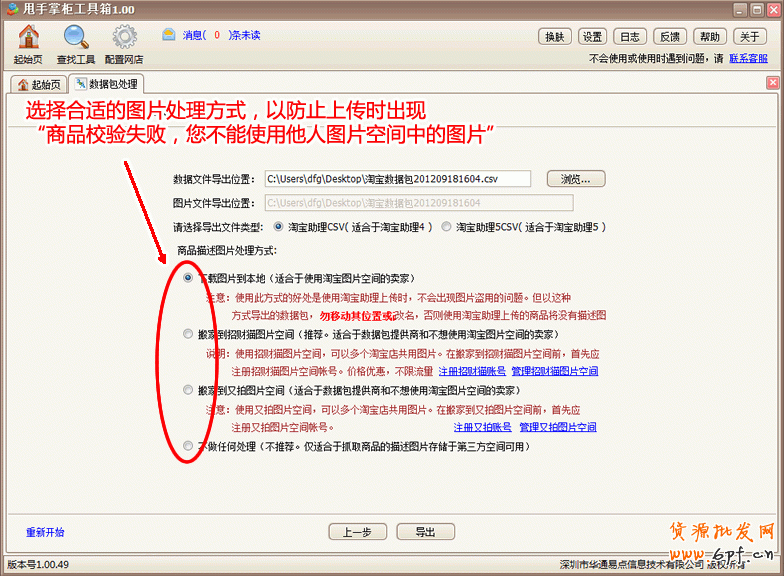Image resolution: width=784 pixels, height=576 pixels.
Task: Click the 联系客服 link
Action: coord(748,59)
